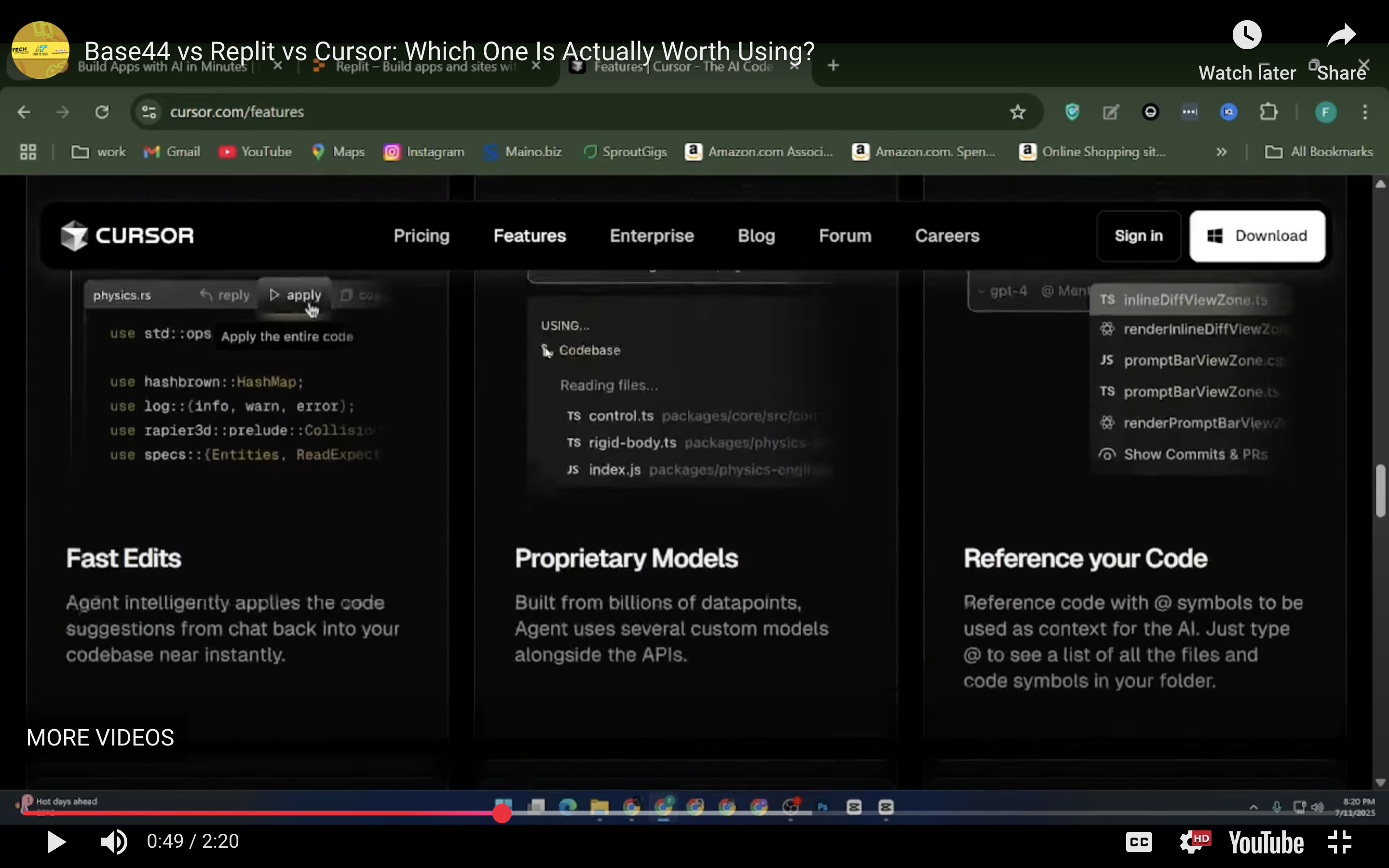
Task: Open the Maino.biz bookmark
Action: tap(523, 152)
